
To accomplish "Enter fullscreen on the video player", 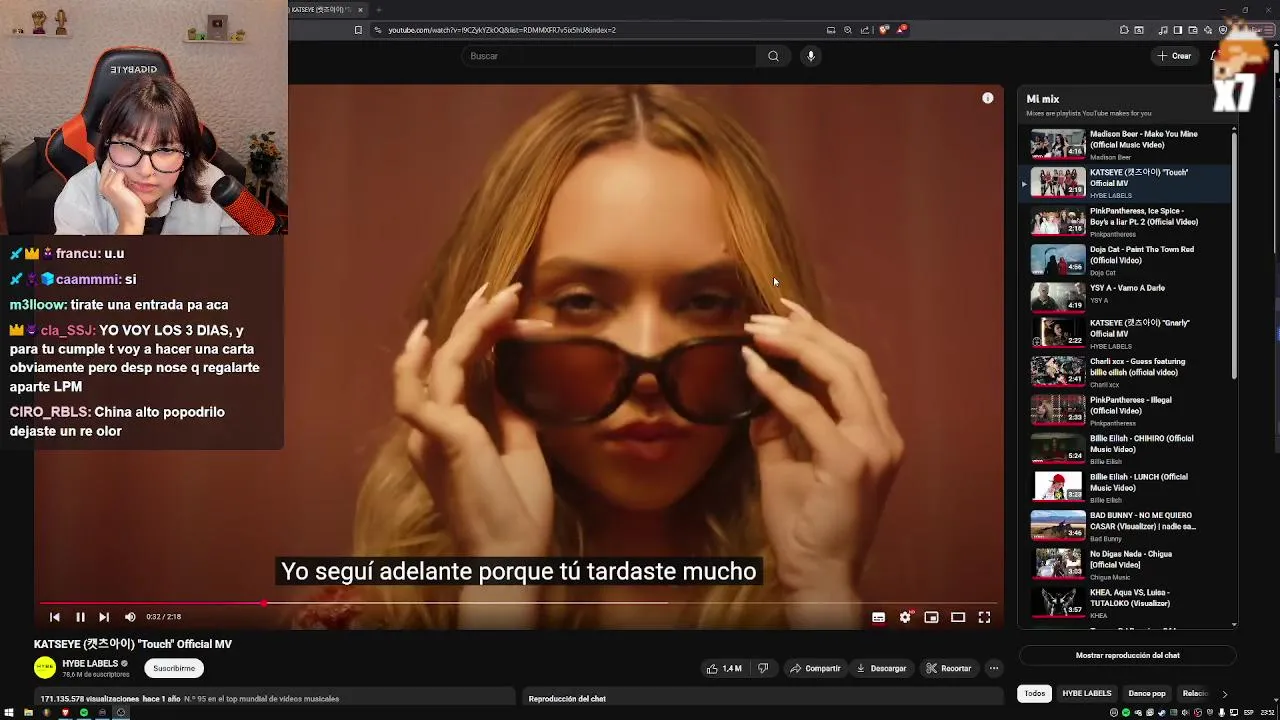I will point(984,617).
